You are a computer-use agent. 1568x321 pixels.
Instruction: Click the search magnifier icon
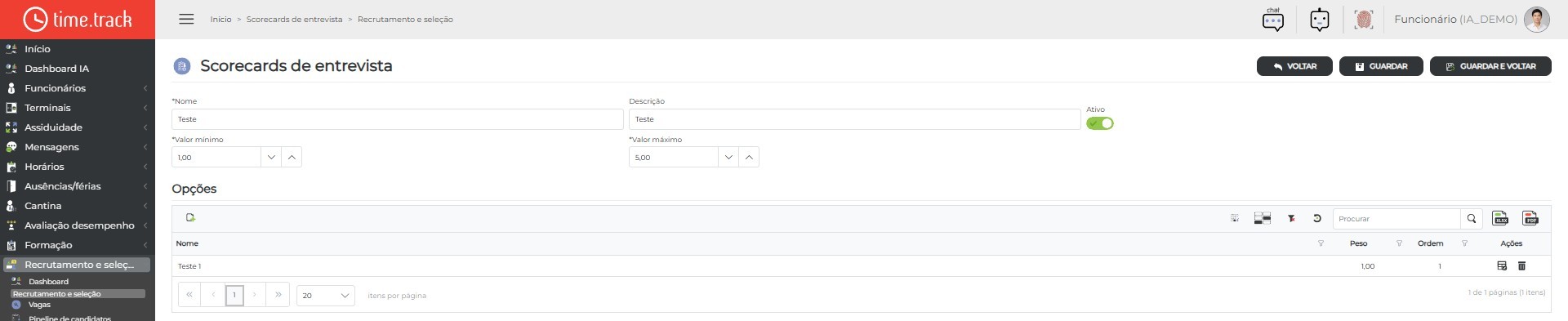click(x=1472, y=218)
